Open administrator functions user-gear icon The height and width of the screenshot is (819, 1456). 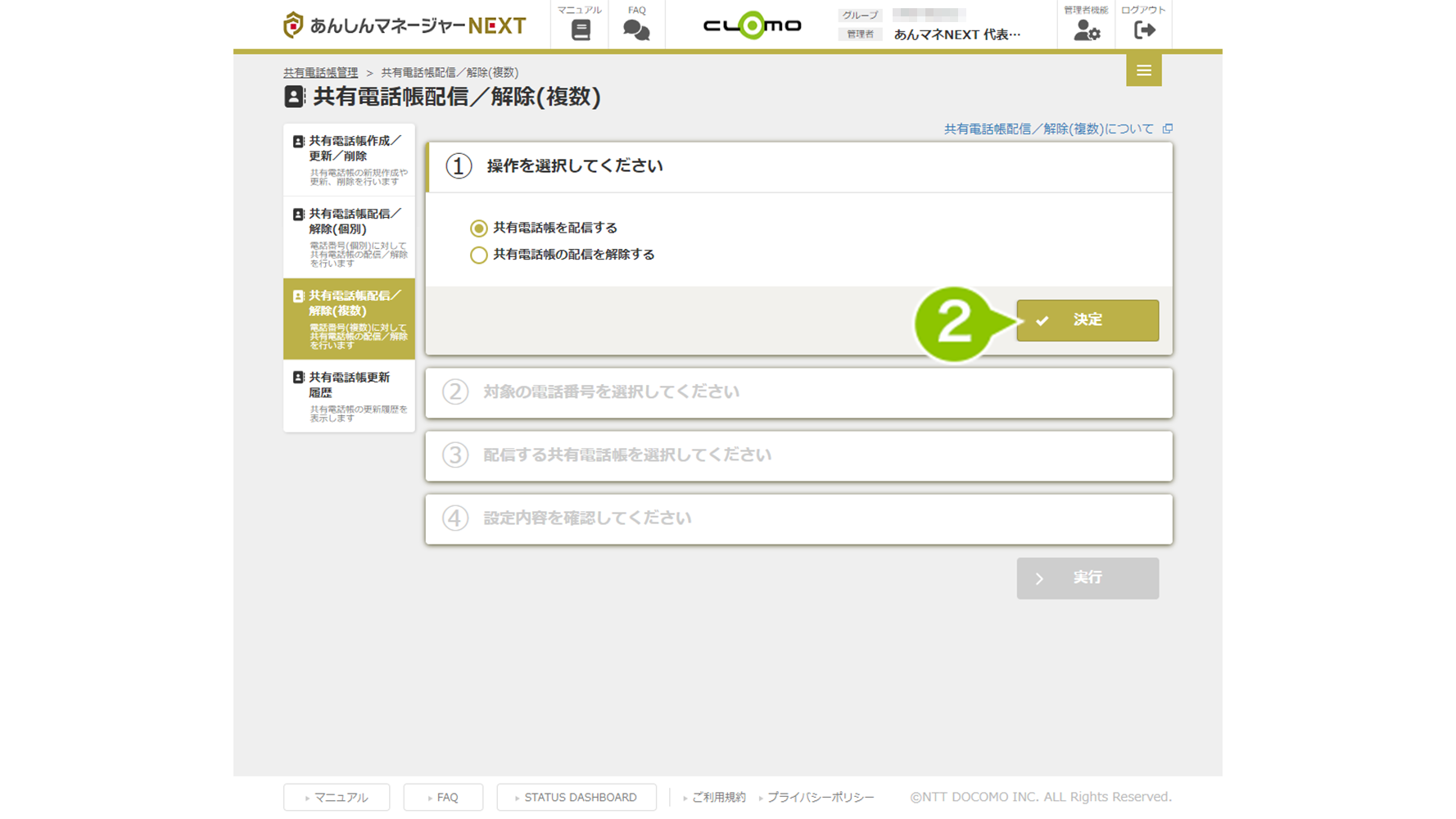[1086, 29]
